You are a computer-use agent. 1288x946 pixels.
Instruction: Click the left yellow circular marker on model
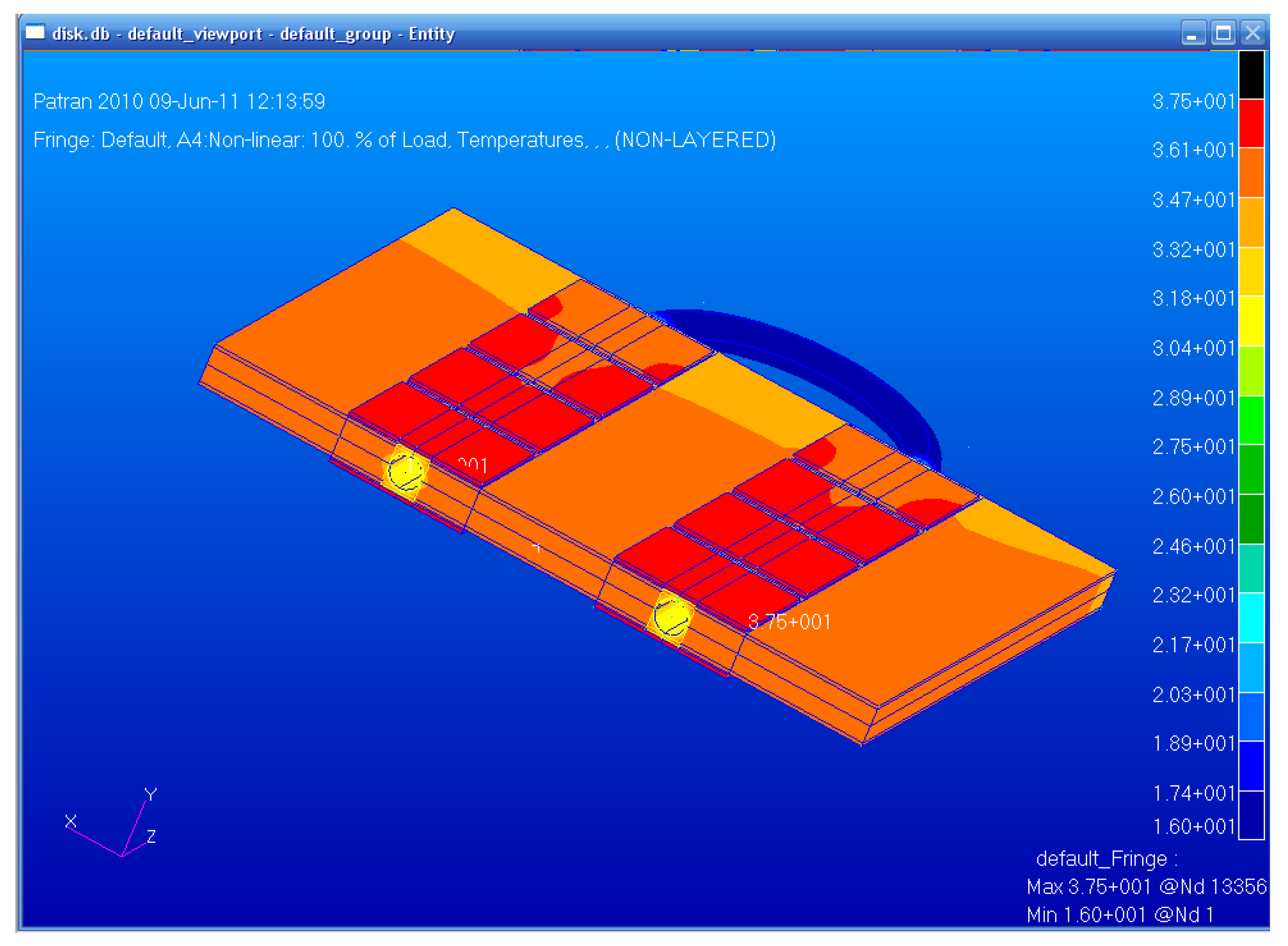pos(406,472)
